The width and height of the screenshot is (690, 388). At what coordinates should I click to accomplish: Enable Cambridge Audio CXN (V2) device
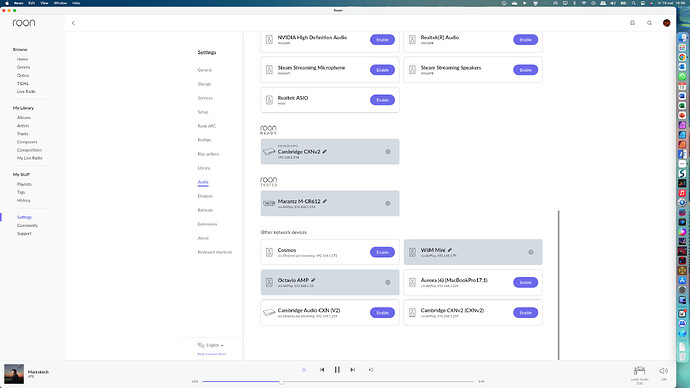point(382,313)
